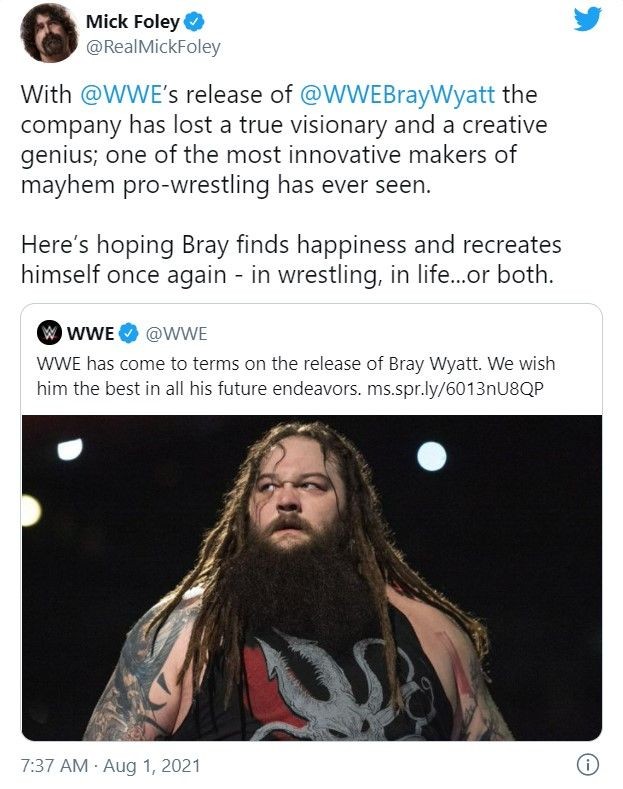Click the tweet's first paragraph text
623x789 pixels.
(x=284, y=140)
